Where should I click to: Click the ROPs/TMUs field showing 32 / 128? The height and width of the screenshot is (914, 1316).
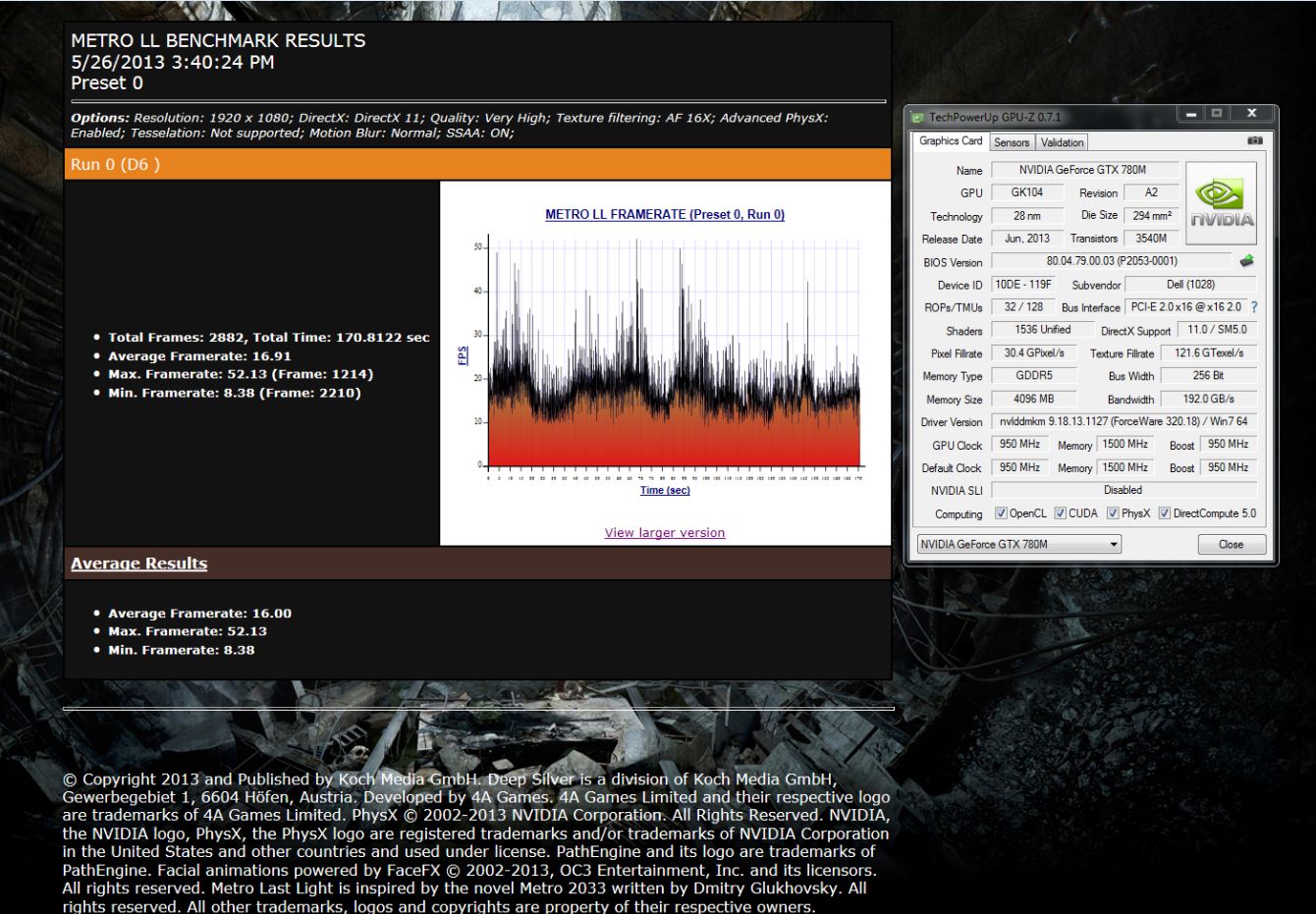(x=1023, y=306)
